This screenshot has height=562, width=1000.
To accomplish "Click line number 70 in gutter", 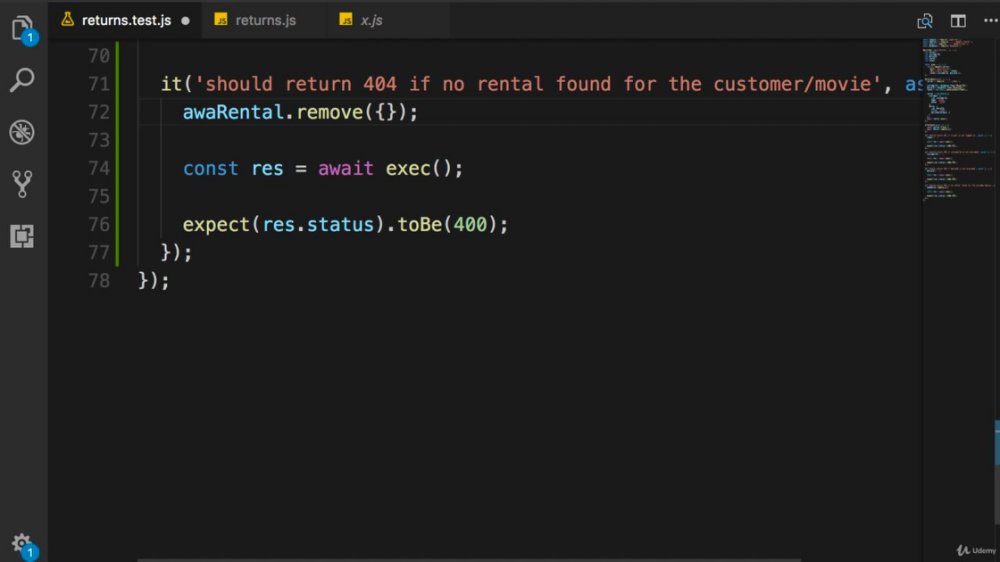I will click(99, 56).
